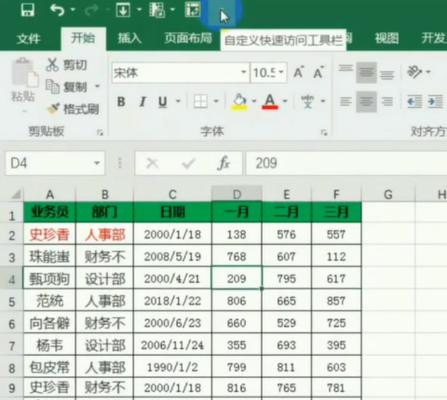The image size is (447, 400).
Task: Click the Undo arrow icon
Action: [x=58, y=10]
